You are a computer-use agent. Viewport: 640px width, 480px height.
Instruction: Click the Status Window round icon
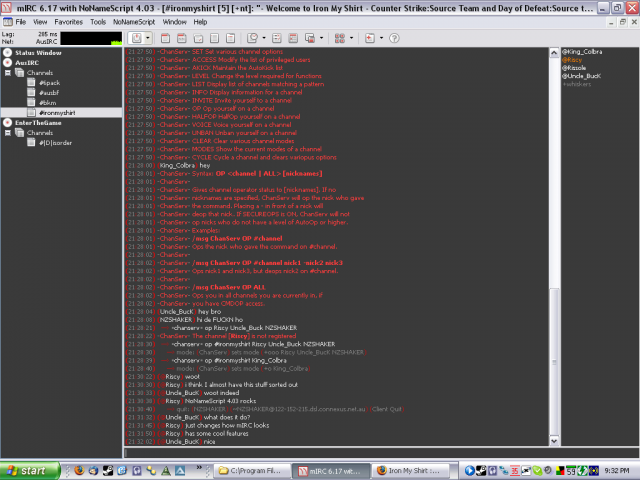[x=7, y=52]
